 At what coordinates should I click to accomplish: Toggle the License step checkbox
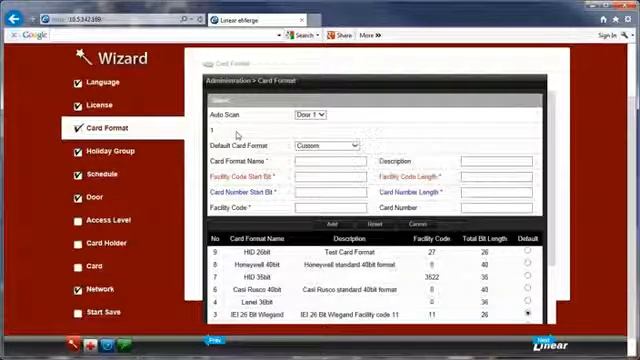coord(78,106)
